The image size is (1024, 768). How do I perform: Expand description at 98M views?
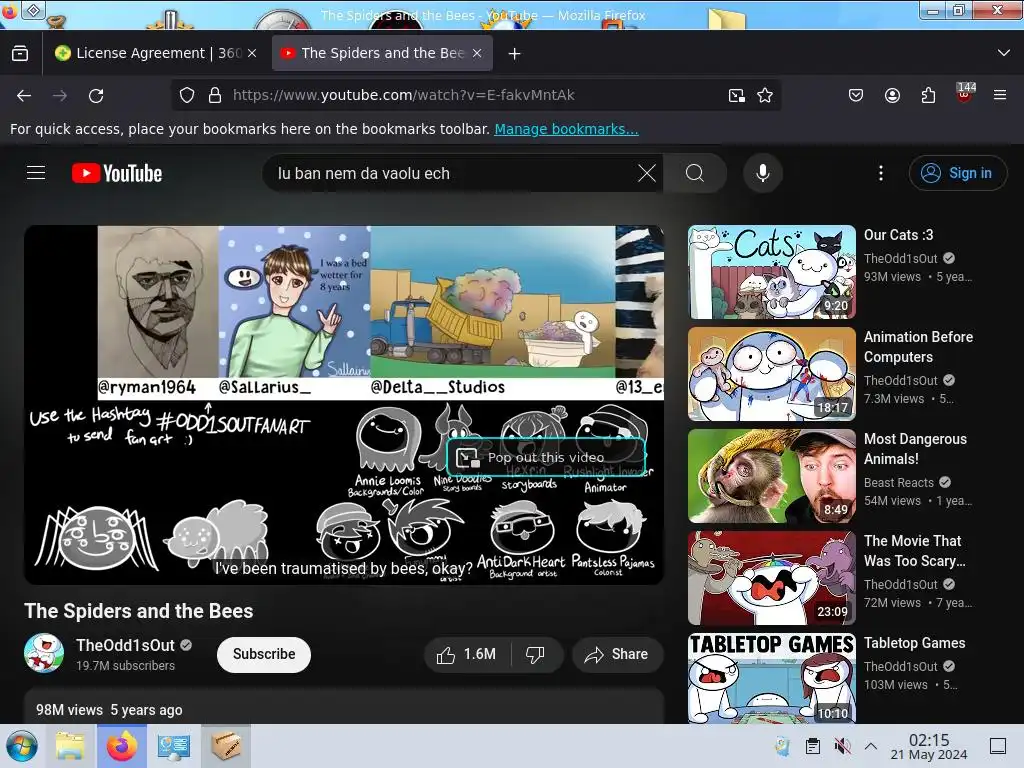click(344, 706)
